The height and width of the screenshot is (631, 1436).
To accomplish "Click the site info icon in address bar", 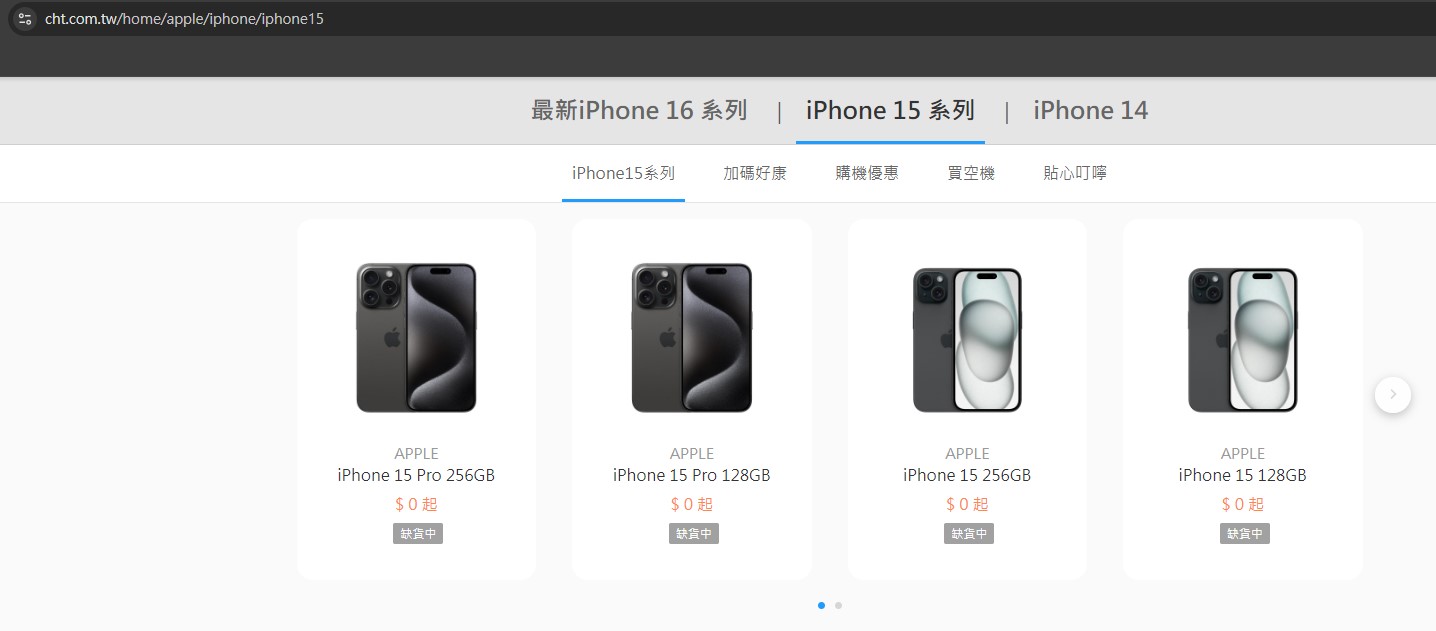I will (24, 19).
